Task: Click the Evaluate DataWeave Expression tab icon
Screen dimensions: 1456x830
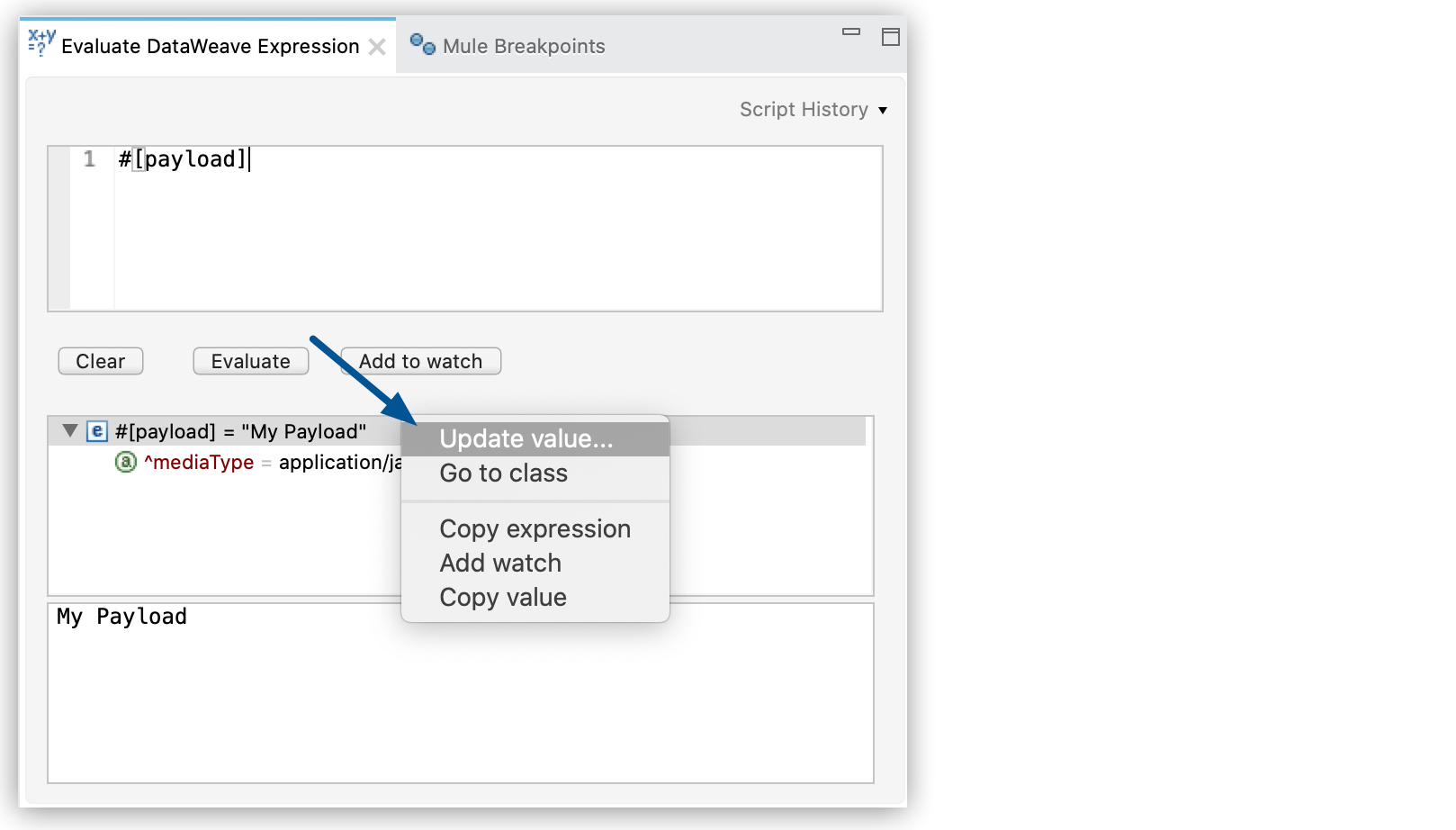Action: (41, 43)
